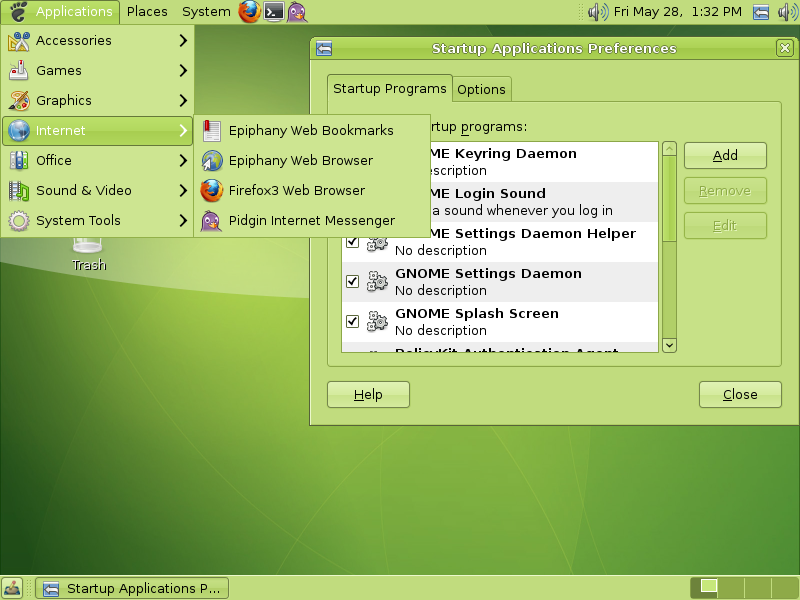Click the Internet submenu arrow
The height and width of the screenshot is (600, 800).
coord(183,131)
